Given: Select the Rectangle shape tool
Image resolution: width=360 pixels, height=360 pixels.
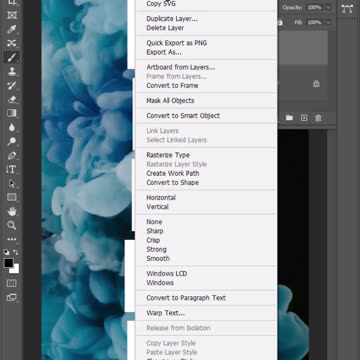Looking at the screenshot, I should 12,197.
